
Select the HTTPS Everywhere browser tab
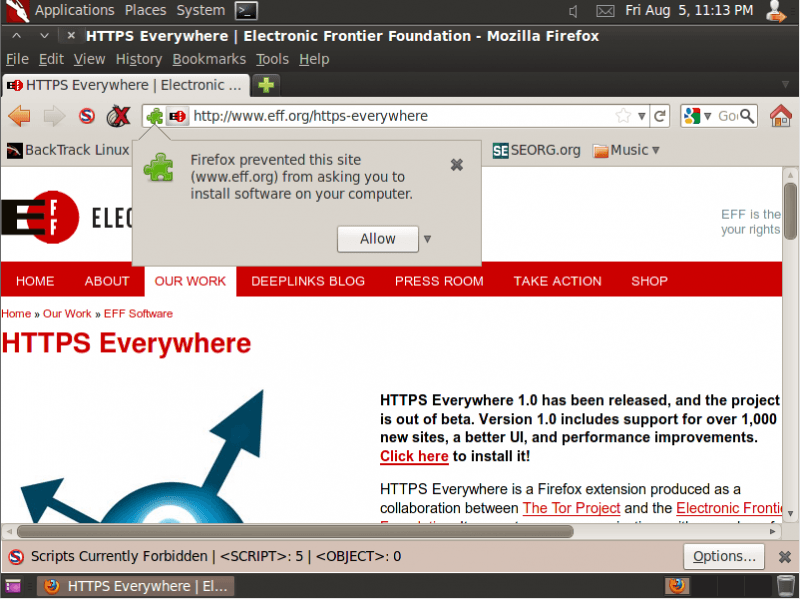coord(126,85)
